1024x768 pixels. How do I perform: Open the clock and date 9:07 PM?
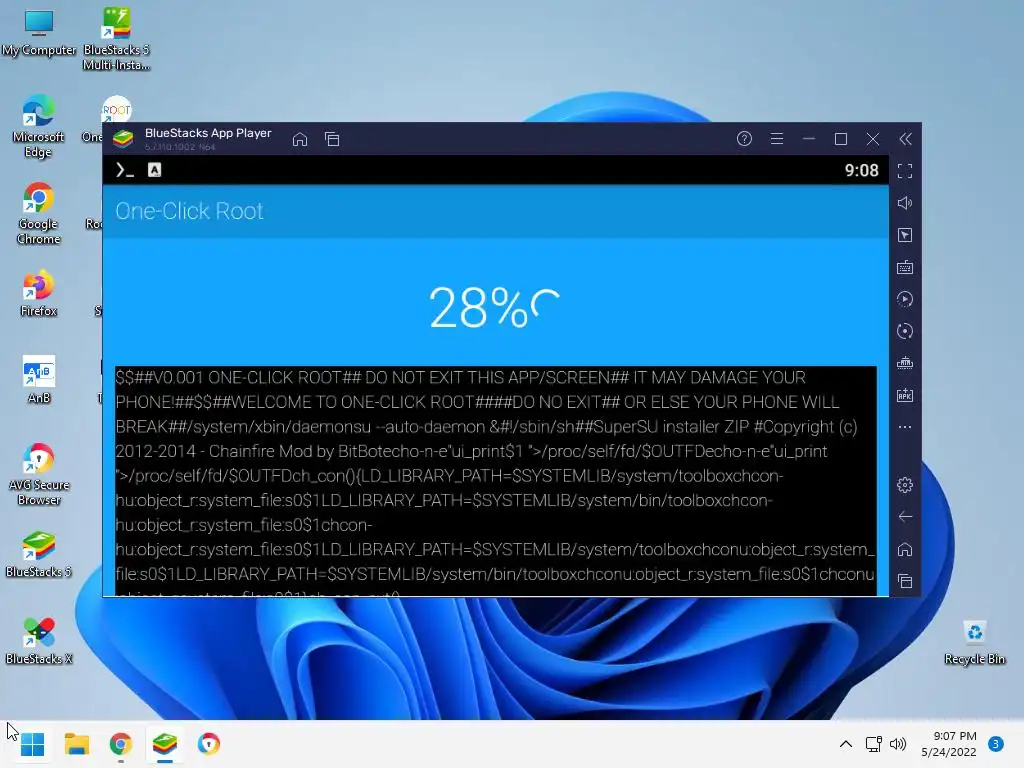[x=949, y=744]
